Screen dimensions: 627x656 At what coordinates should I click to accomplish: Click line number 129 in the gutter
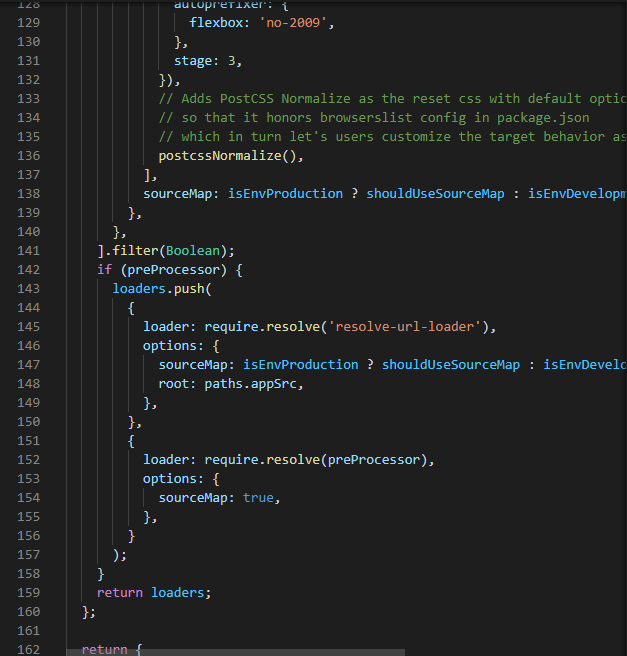click(28, 23)
